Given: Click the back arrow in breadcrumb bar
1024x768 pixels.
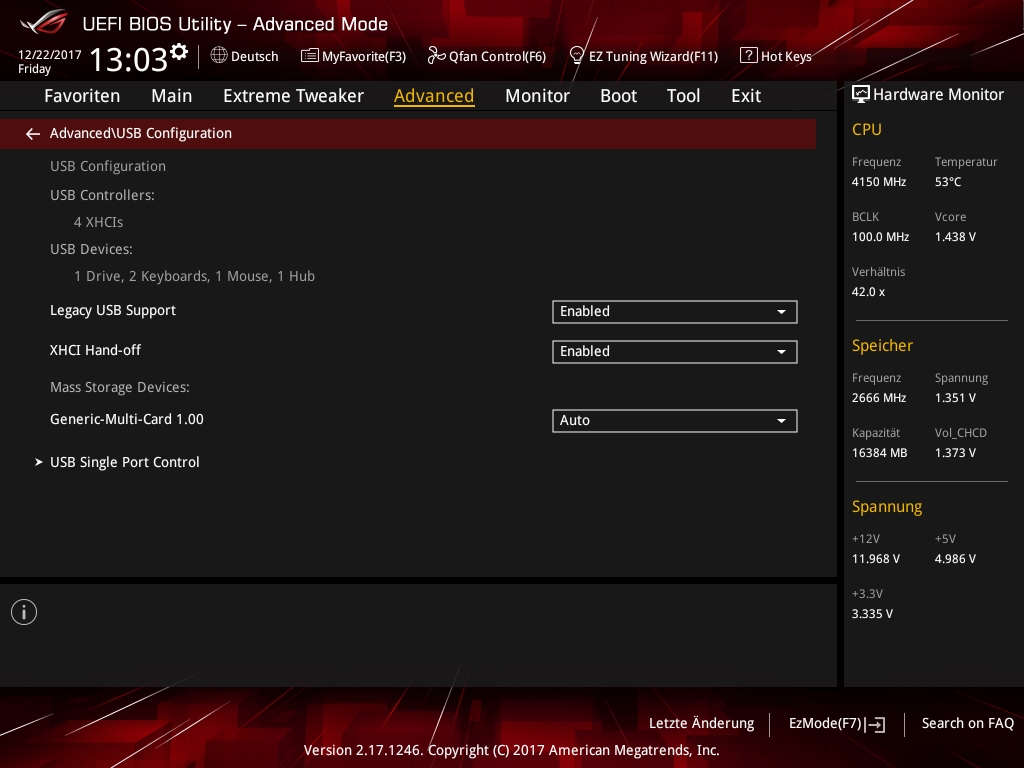Looking at the screenshot, I should [33, 133].
